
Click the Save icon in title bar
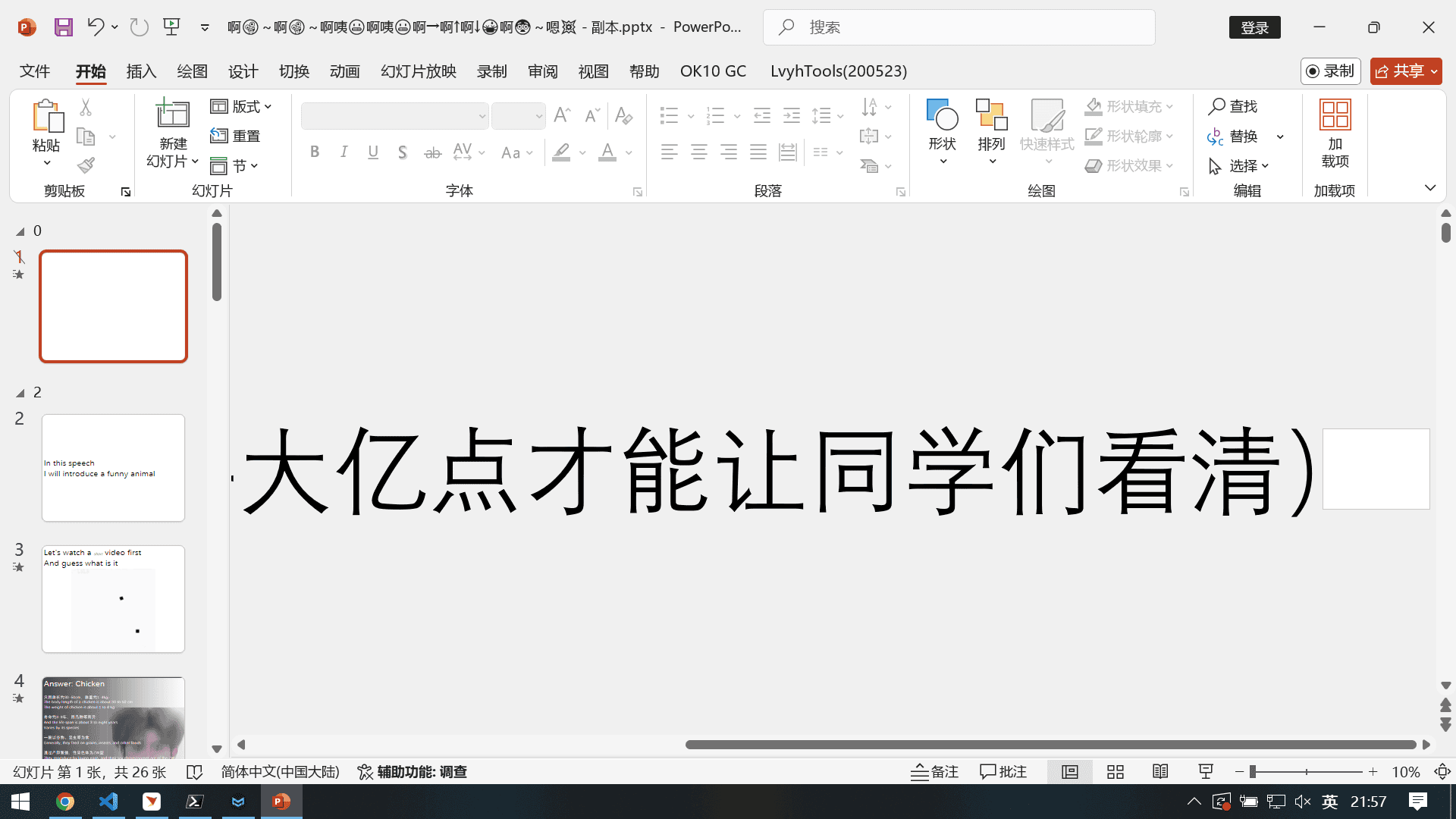pyautogui.click(x=64, y=27)
